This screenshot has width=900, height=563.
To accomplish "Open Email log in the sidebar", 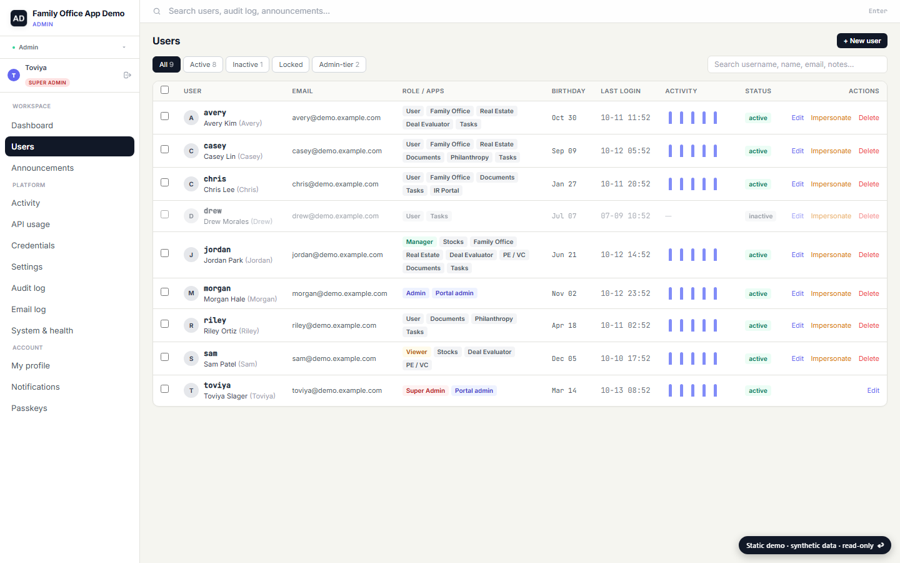I will 69,309.
